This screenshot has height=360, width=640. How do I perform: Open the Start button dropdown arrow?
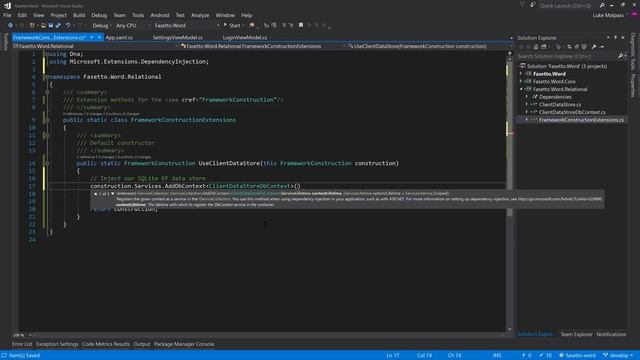point(243,25)
